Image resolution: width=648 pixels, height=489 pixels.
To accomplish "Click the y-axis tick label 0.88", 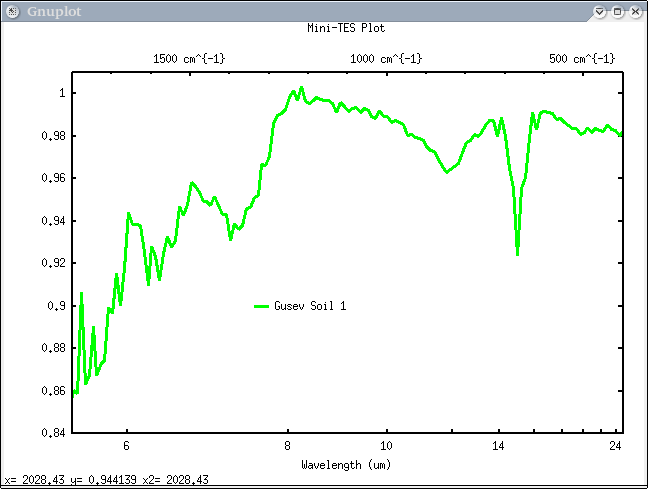I will pyautogui.click(x=53, y=348).
